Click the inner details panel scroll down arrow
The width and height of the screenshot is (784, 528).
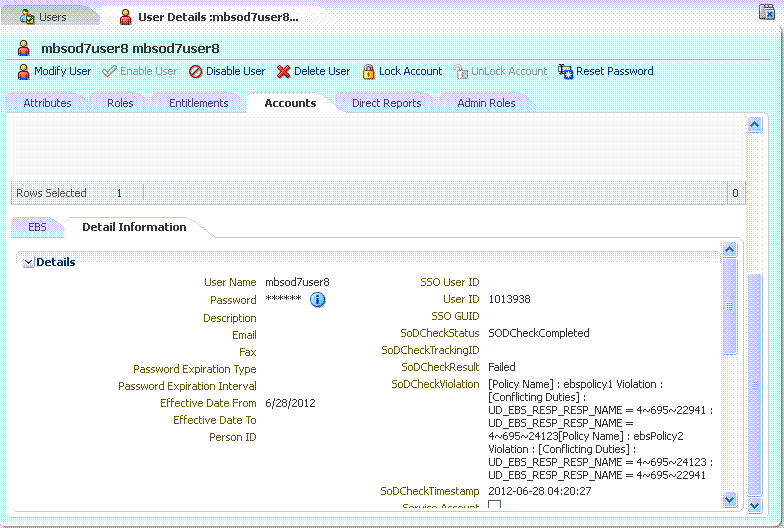pyautogui.click(x=730, y=499)
